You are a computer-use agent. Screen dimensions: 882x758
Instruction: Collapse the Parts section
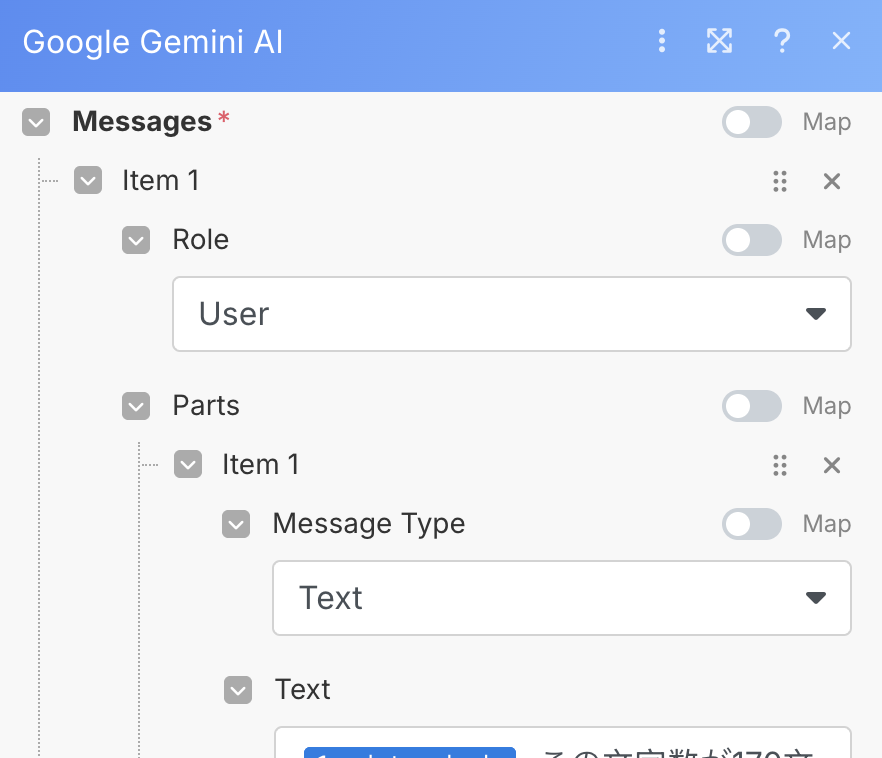pyautogui.click(x=136, y=406)
